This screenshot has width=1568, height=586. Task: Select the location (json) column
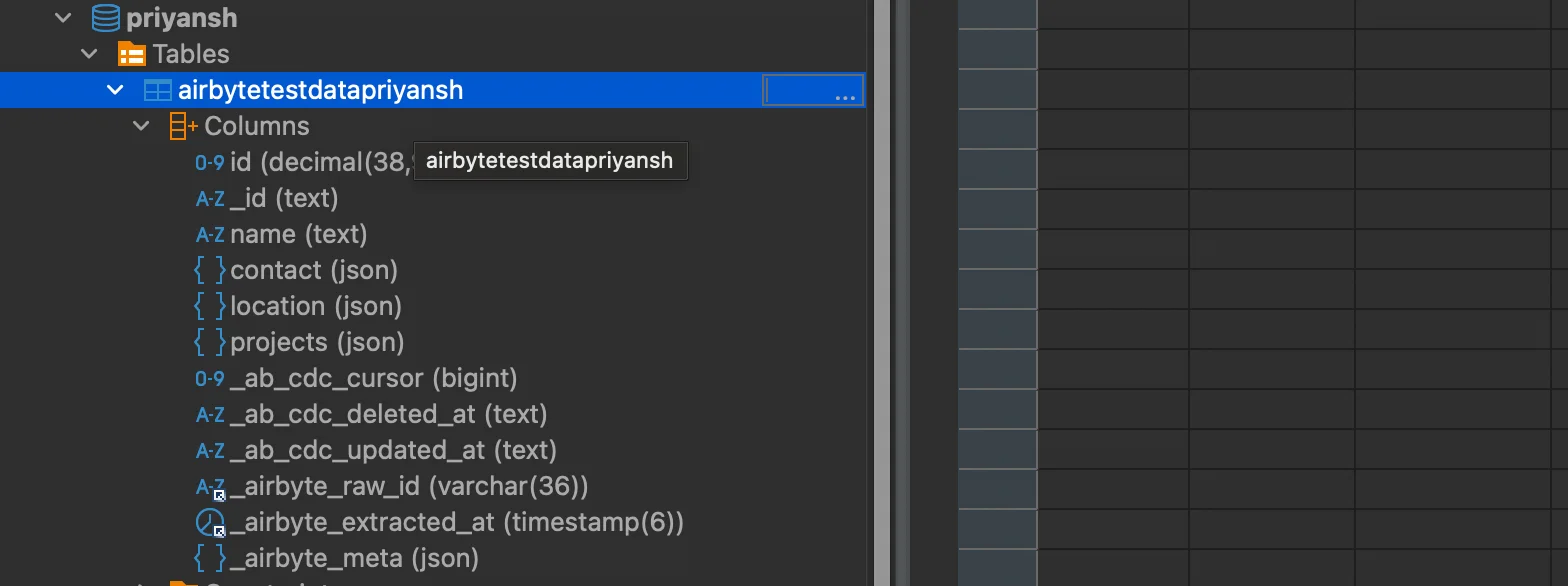tap(315, 306)
